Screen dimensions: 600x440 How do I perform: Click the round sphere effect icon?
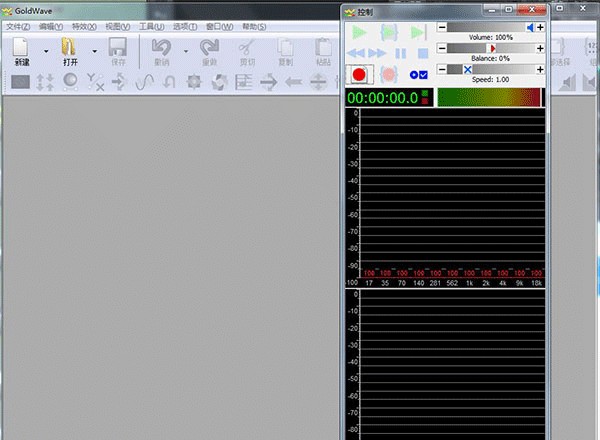70,81
